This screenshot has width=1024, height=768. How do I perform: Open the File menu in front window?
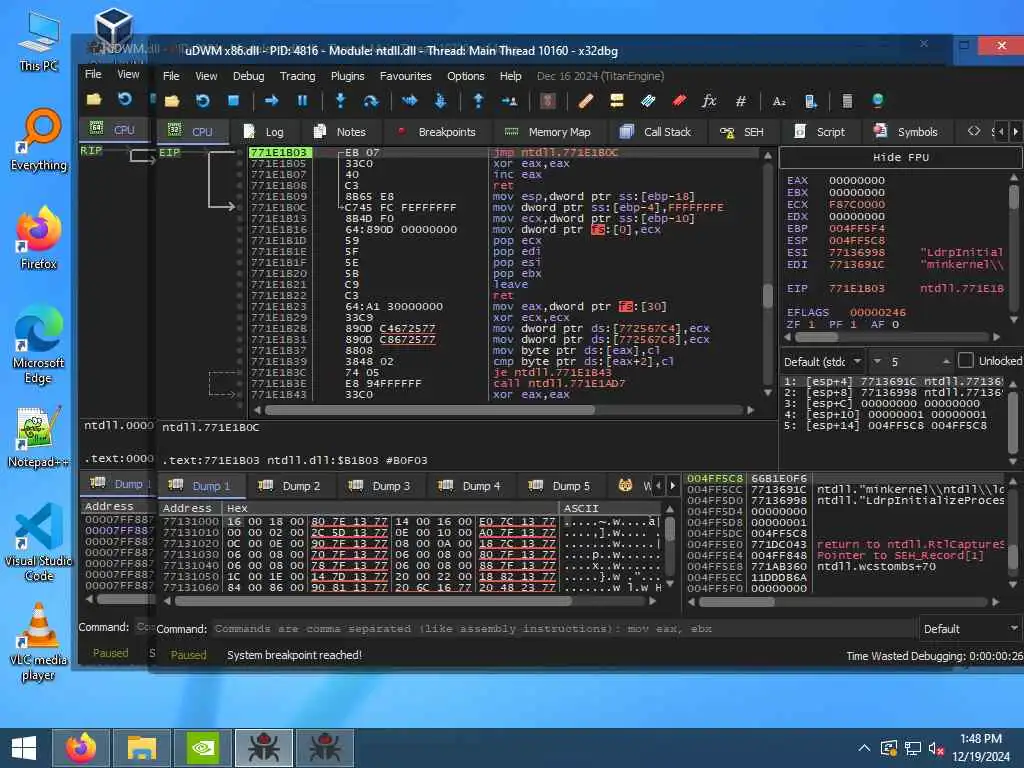pyautogui.click(x=171, y=76)
